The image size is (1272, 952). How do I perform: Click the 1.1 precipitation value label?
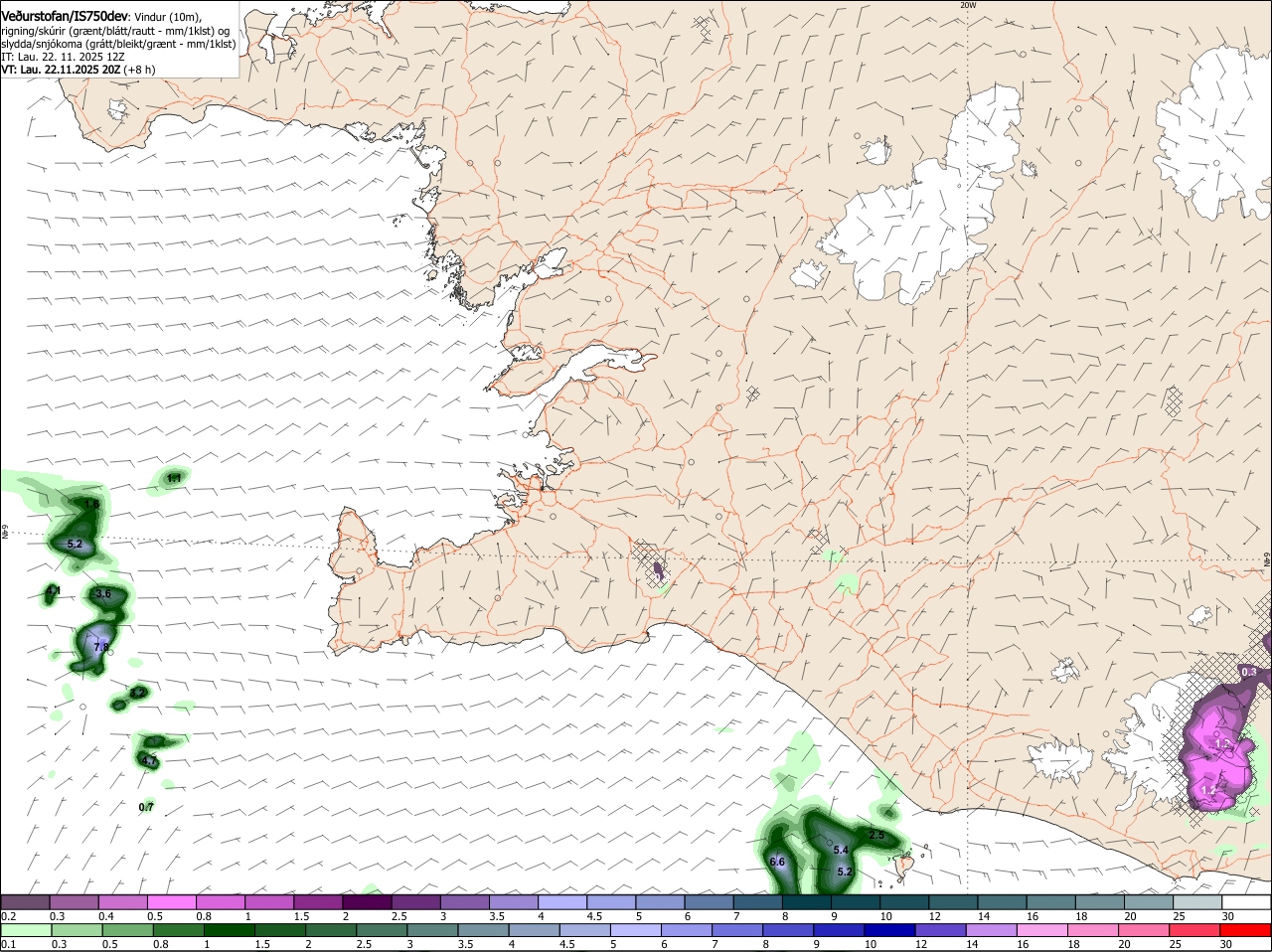(174, 478)
